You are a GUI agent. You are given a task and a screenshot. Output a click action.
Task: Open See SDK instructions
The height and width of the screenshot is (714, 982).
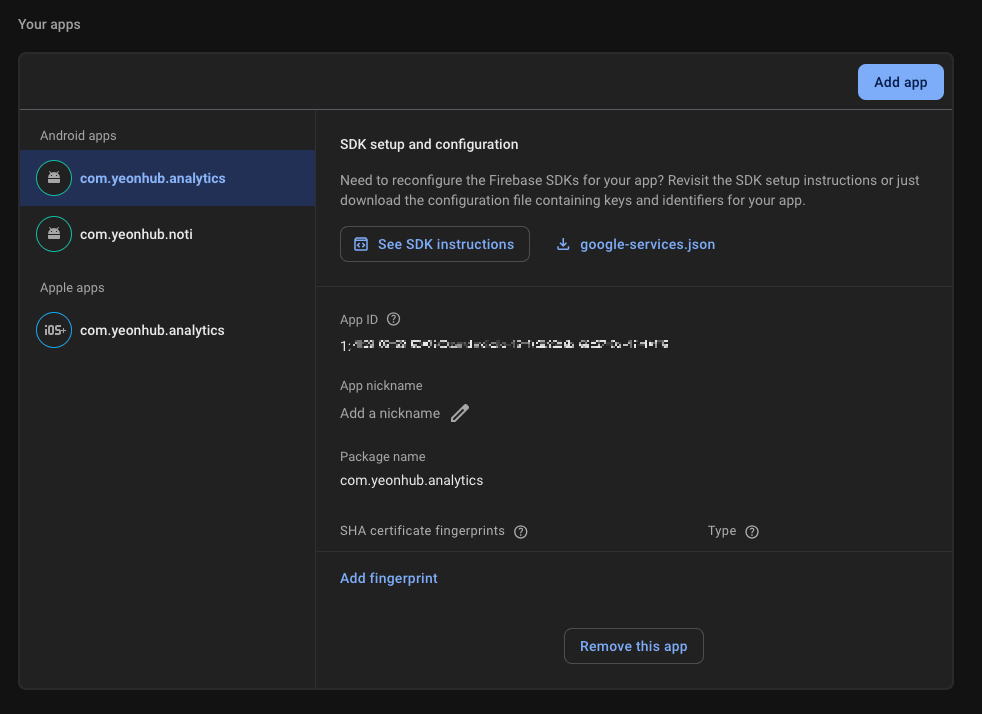coord(435,244)
